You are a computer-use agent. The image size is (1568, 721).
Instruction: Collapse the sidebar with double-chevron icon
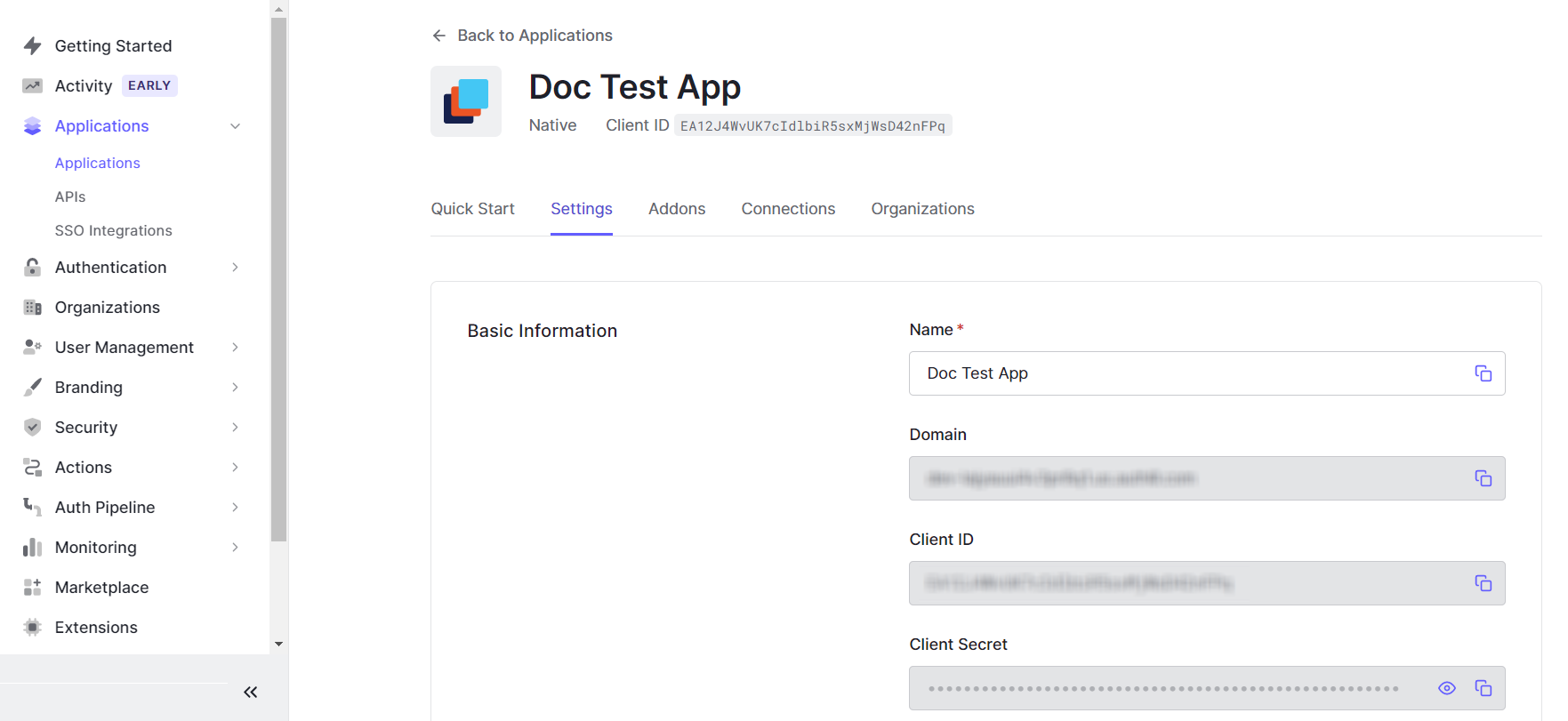pos(251,692)
